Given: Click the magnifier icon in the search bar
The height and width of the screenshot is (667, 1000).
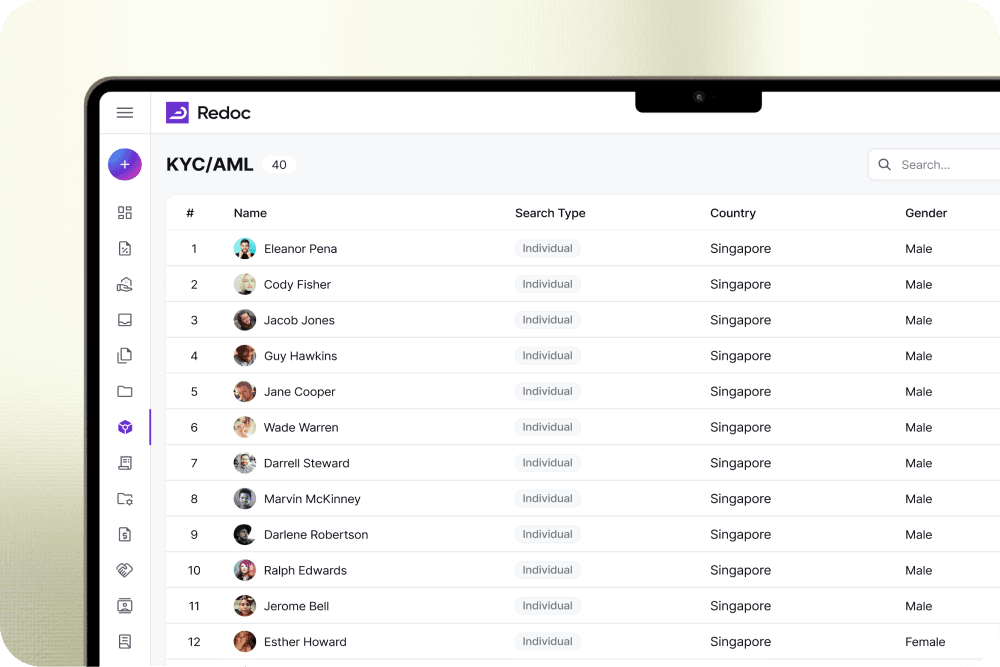Looking at the screenshot, I should click(884, 164).
